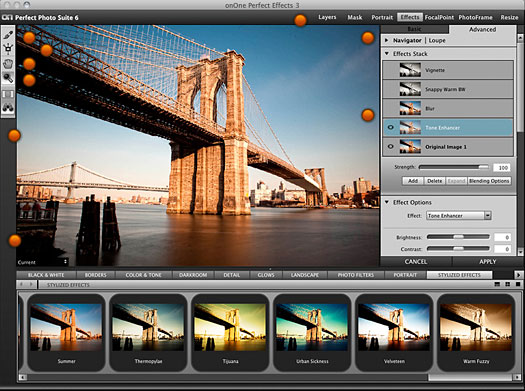Switch browser to small thumbnail view icon
Viewport: 525px width, 391px height.
pos(497,284)
